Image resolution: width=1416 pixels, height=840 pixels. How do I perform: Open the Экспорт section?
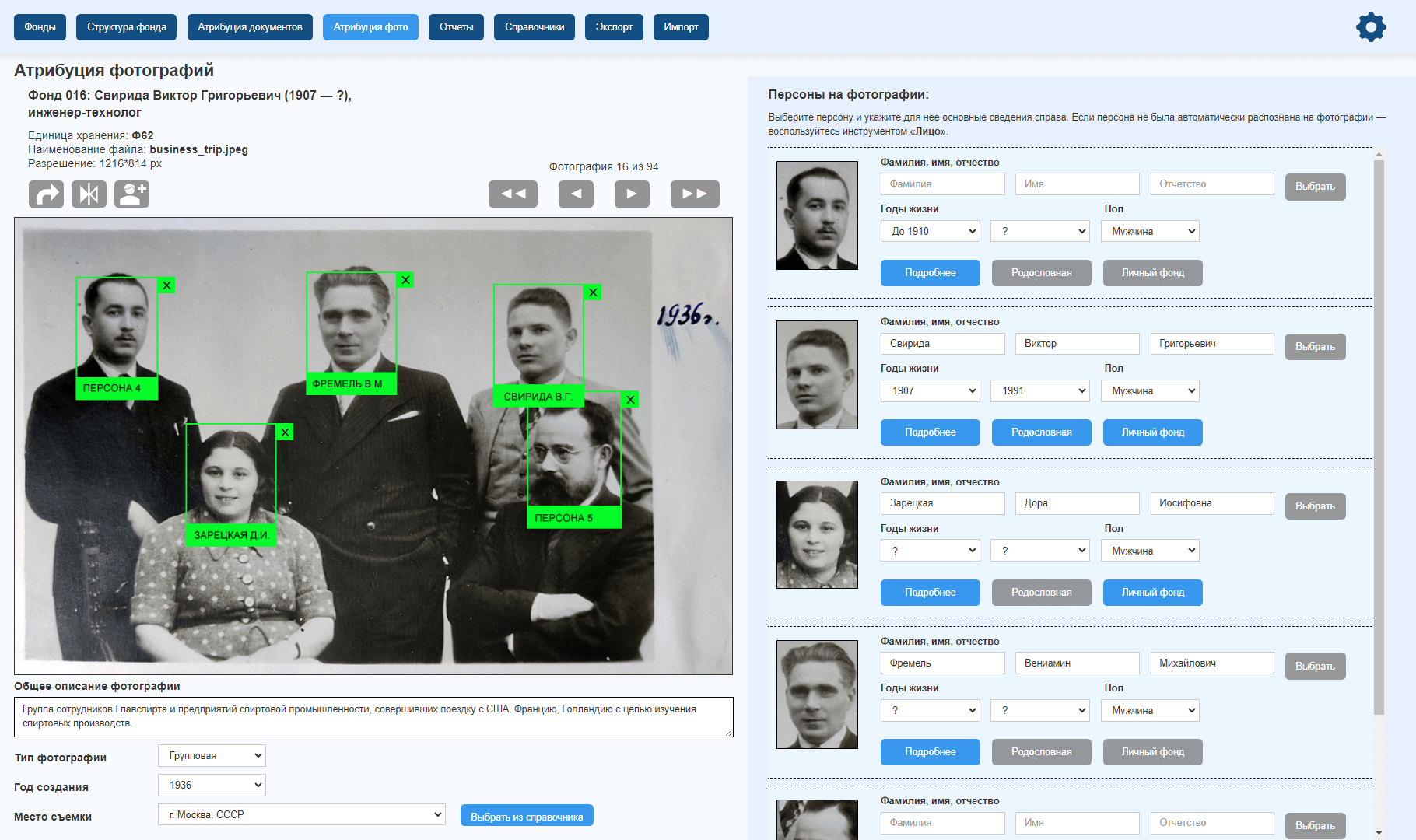(x=614, y=27)
